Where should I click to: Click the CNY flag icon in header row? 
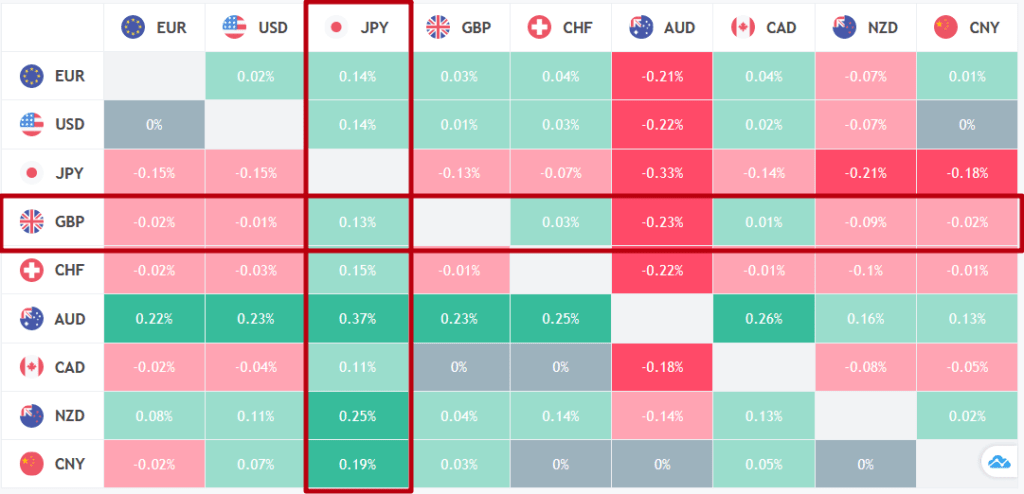point(945,27)
